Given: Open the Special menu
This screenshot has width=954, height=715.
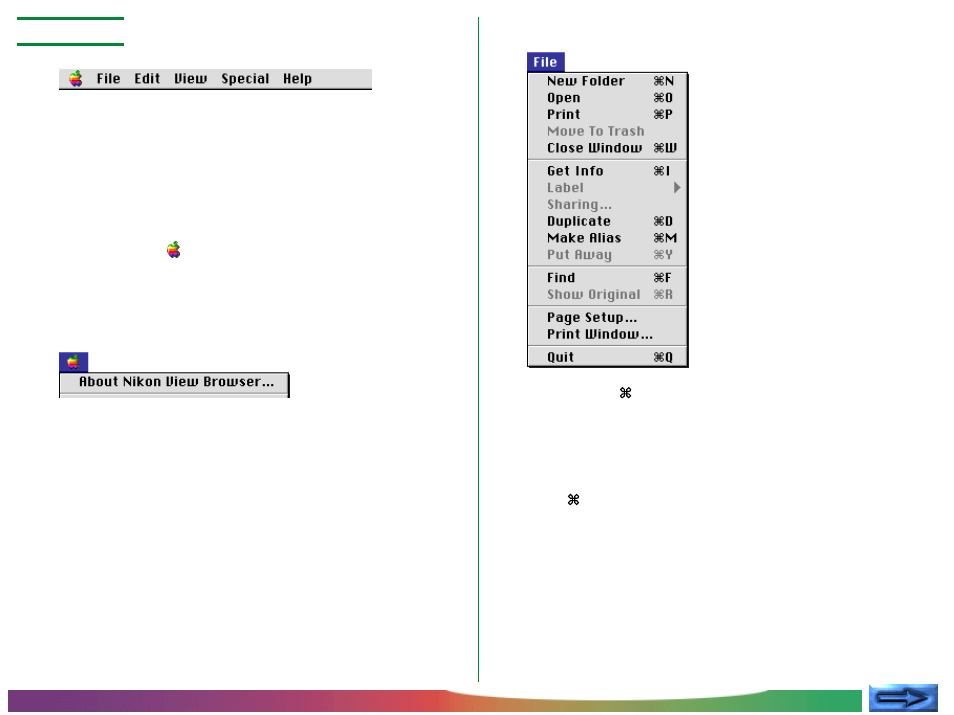Looking at the screenshot, I should point(245,79).
